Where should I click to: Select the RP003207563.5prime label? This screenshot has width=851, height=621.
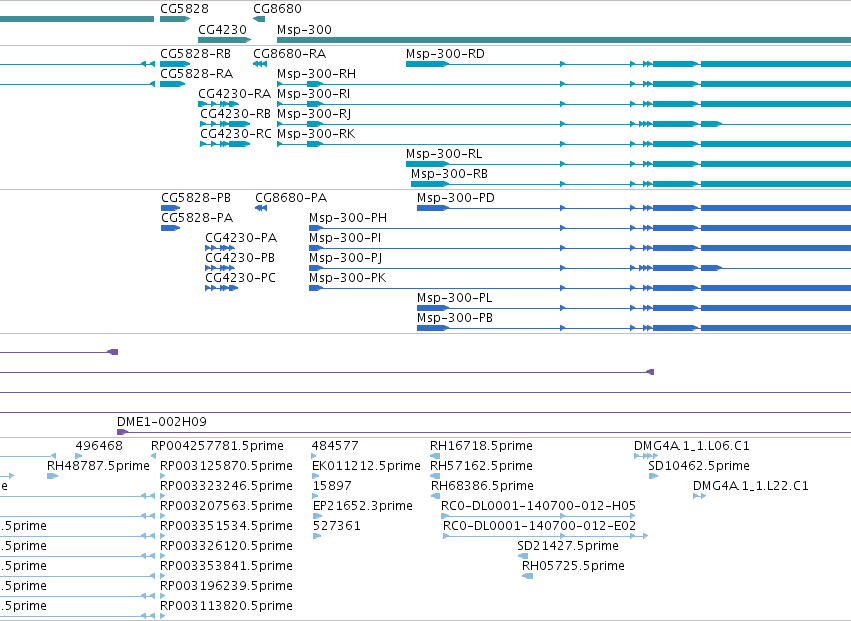(226, 506)
